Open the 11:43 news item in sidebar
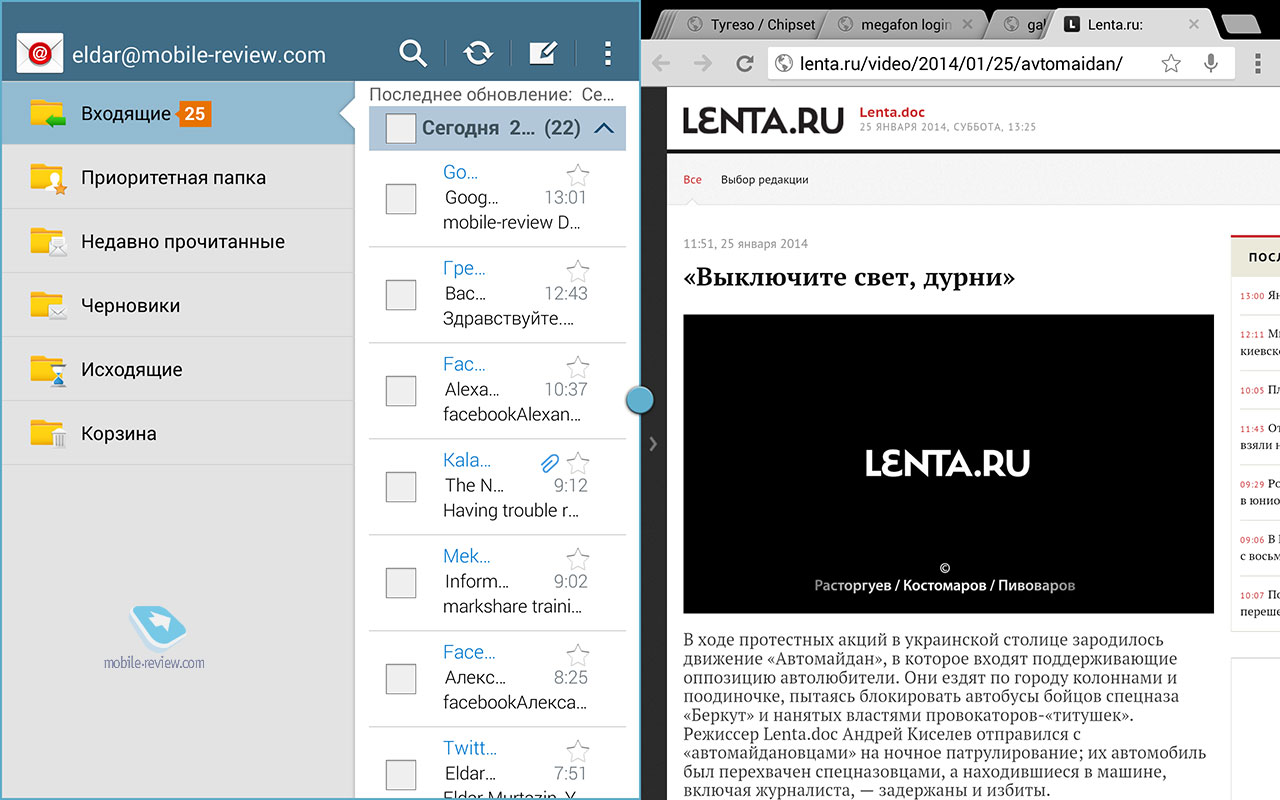 coord(1259,437)
